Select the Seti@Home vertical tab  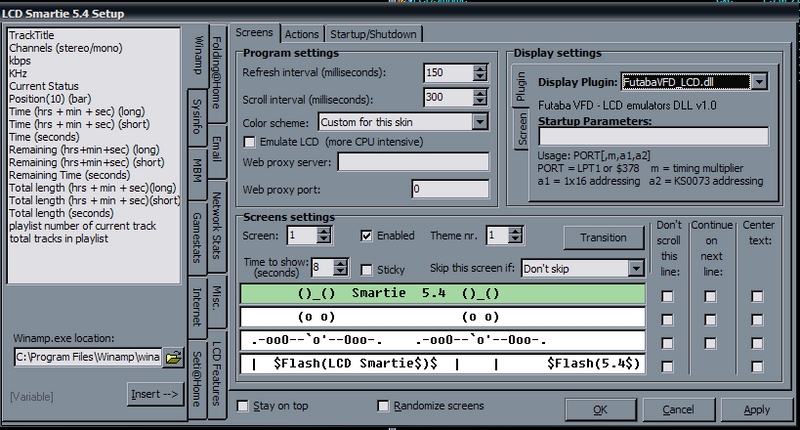click(197, 379)
